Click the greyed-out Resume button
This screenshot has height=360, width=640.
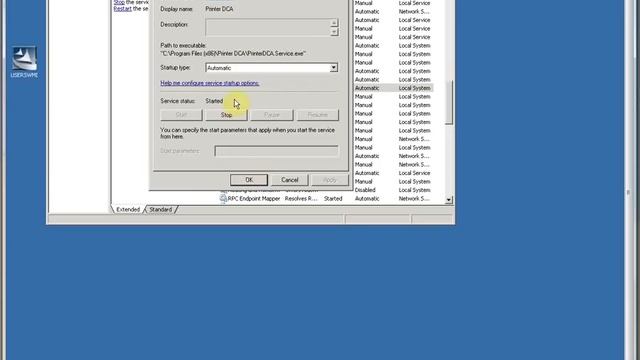tap(317, 115)
